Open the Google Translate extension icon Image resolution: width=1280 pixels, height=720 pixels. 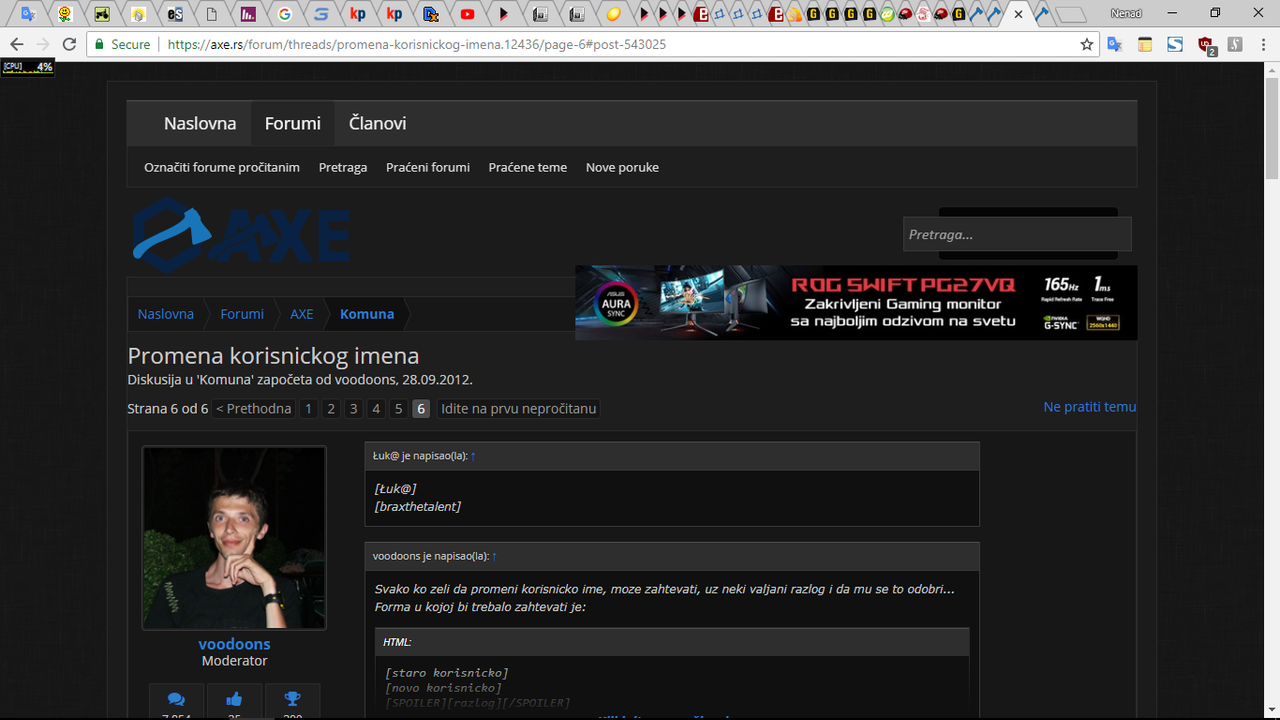tap(1113, 44)
